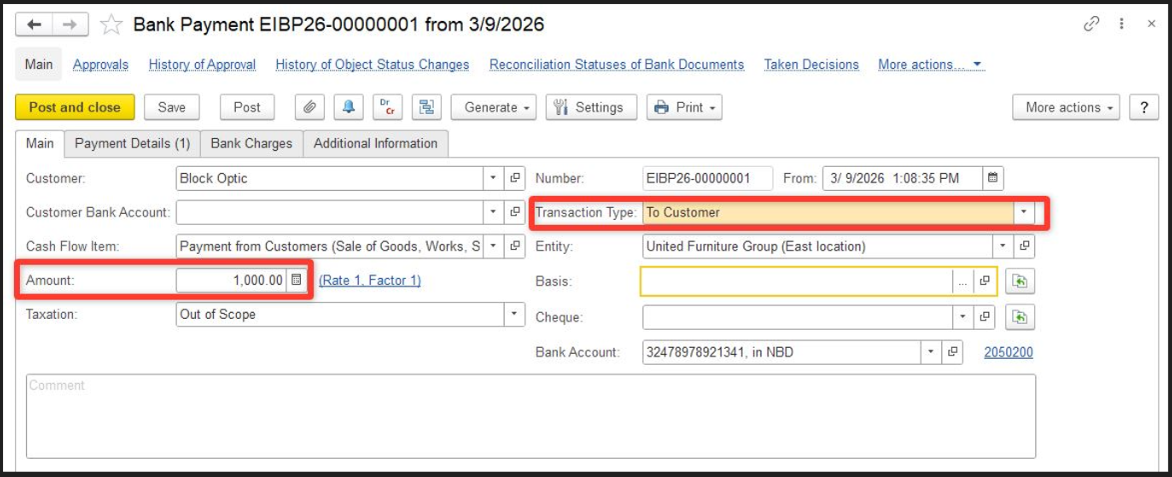
Task: Expand the Bank Account dropdown
Action: point(931,352)
